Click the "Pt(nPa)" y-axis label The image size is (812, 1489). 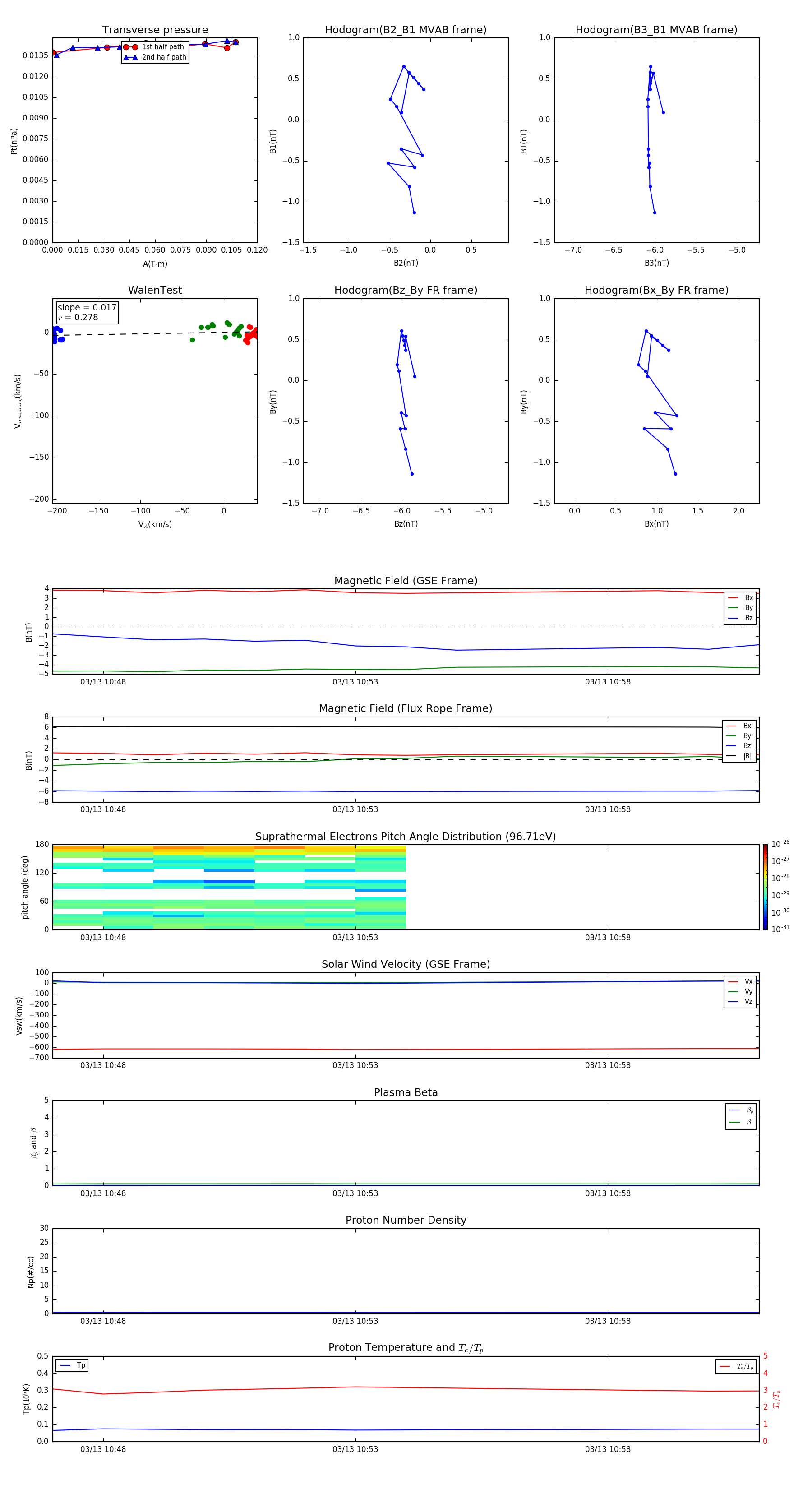(x=14, y=141)
